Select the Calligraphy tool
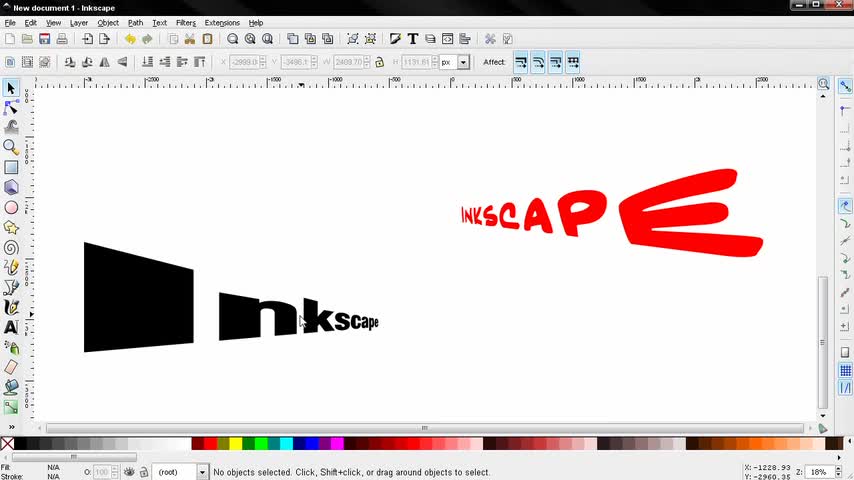Screen dimensions: 854x480 [11, 307]
